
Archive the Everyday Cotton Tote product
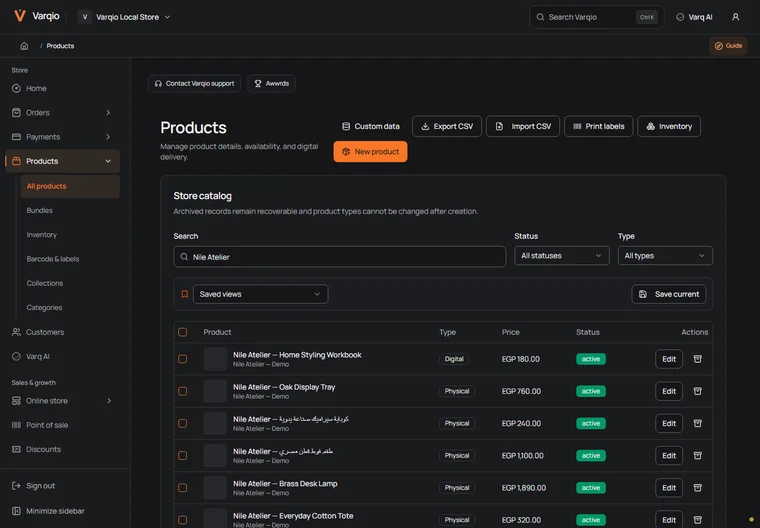click(697, 520)
